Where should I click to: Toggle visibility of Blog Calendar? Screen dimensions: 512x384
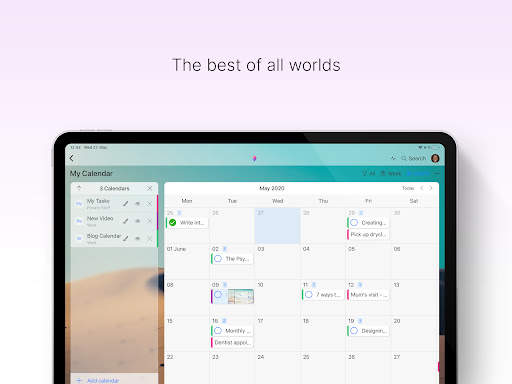point(137,238)
